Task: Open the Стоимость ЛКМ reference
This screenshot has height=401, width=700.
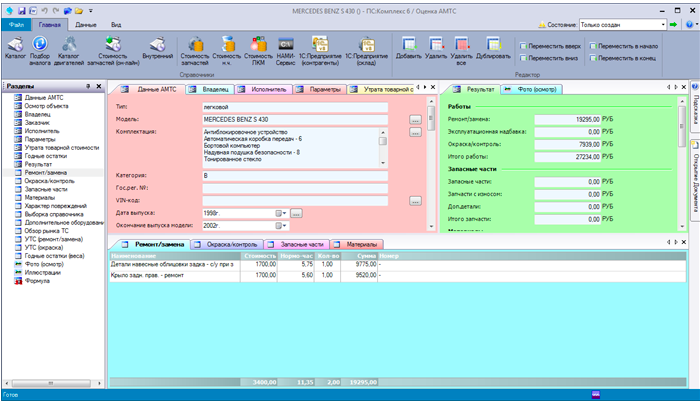Action: pyautogui.click(x=258, y=49)
